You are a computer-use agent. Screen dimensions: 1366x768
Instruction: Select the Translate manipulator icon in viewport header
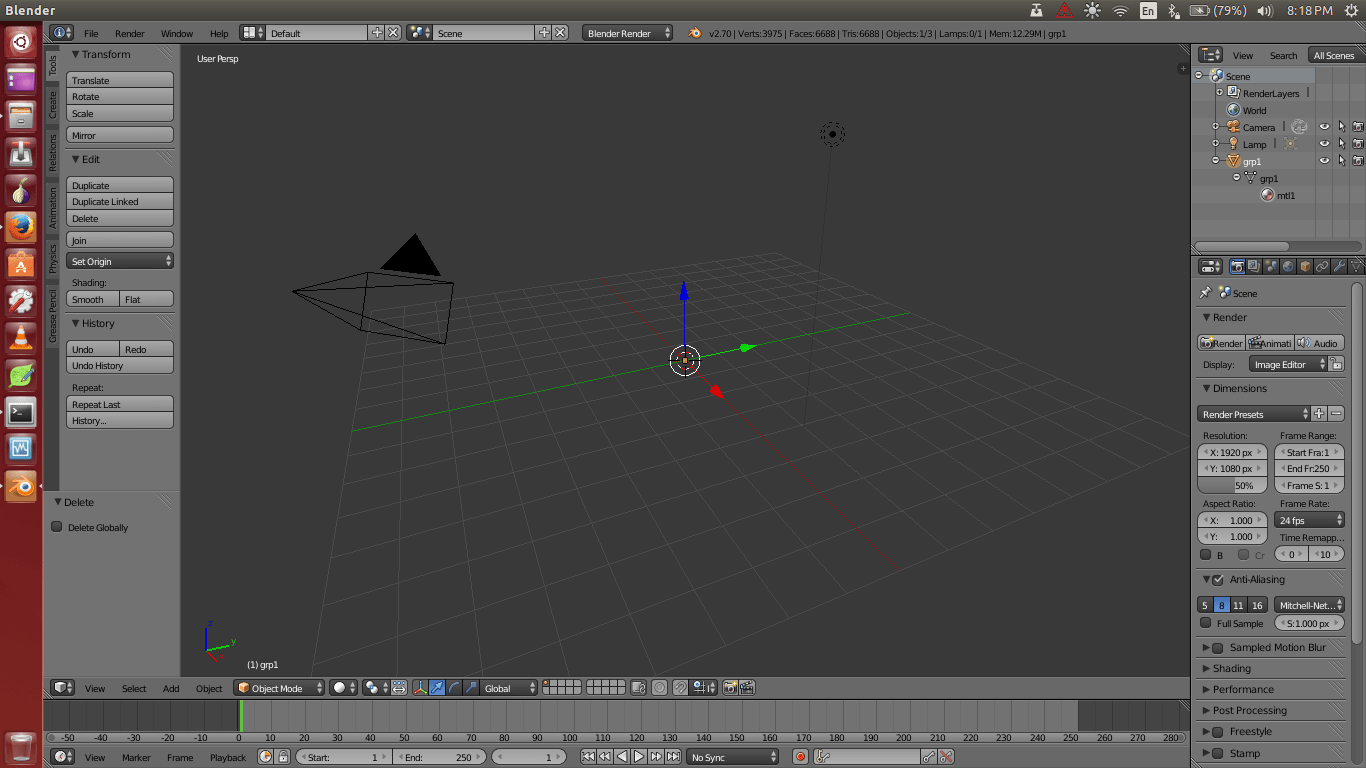tap(437, 687)
